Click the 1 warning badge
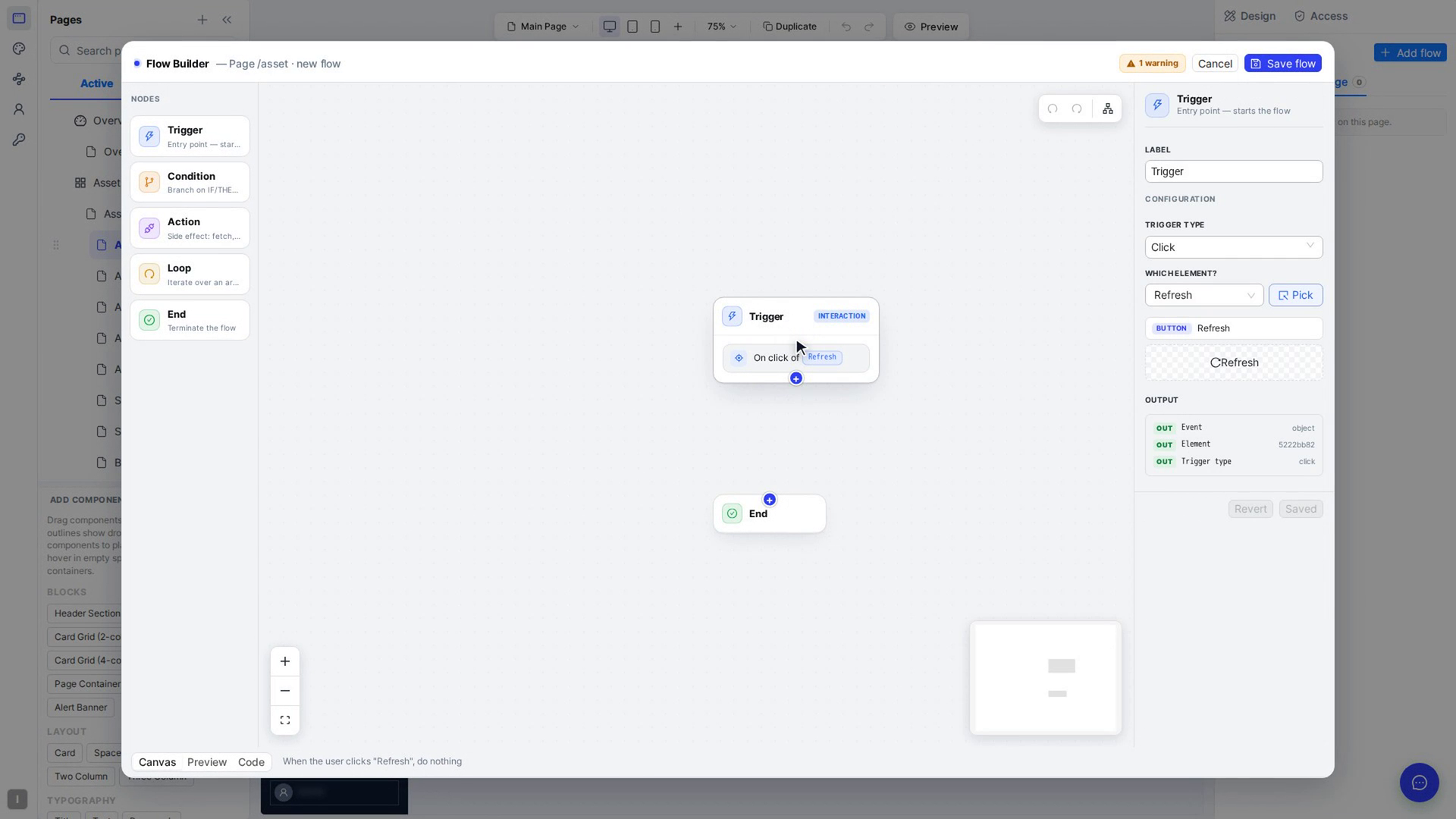1456x819 pixels. pos(1152,64)
